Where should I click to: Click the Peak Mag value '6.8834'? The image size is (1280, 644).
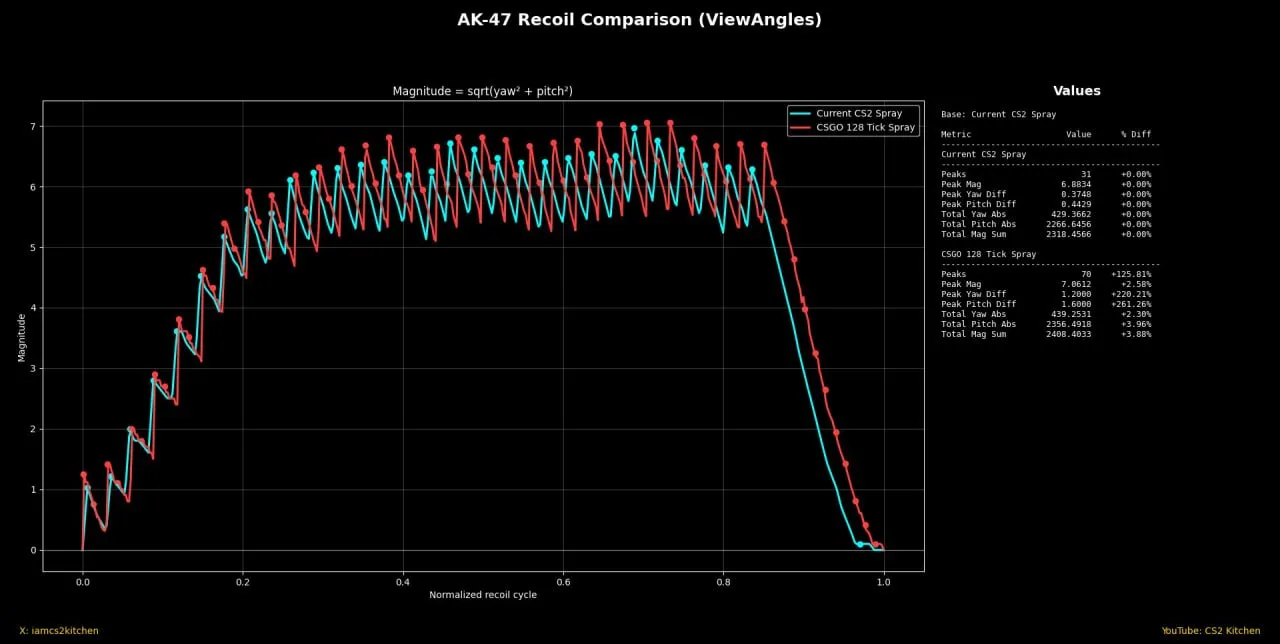[x=1076, y=184]
